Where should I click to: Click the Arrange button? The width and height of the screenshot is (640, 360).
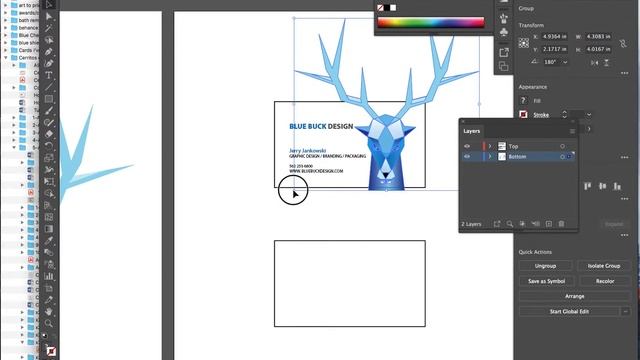click(574, 296)
